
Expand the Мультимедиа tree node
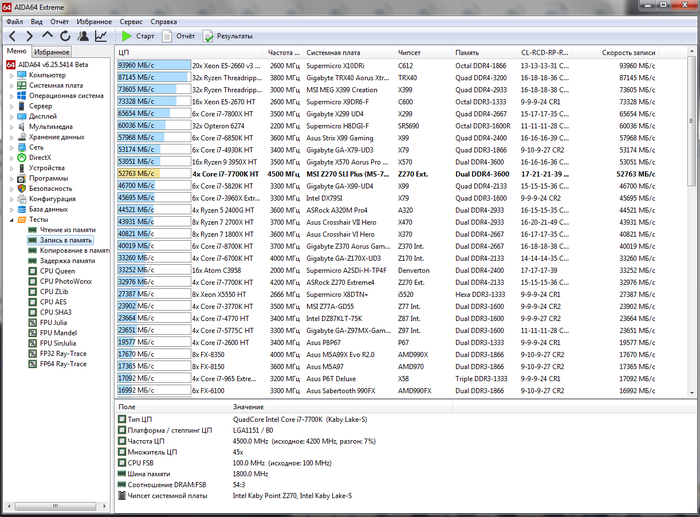click(12, 127)
